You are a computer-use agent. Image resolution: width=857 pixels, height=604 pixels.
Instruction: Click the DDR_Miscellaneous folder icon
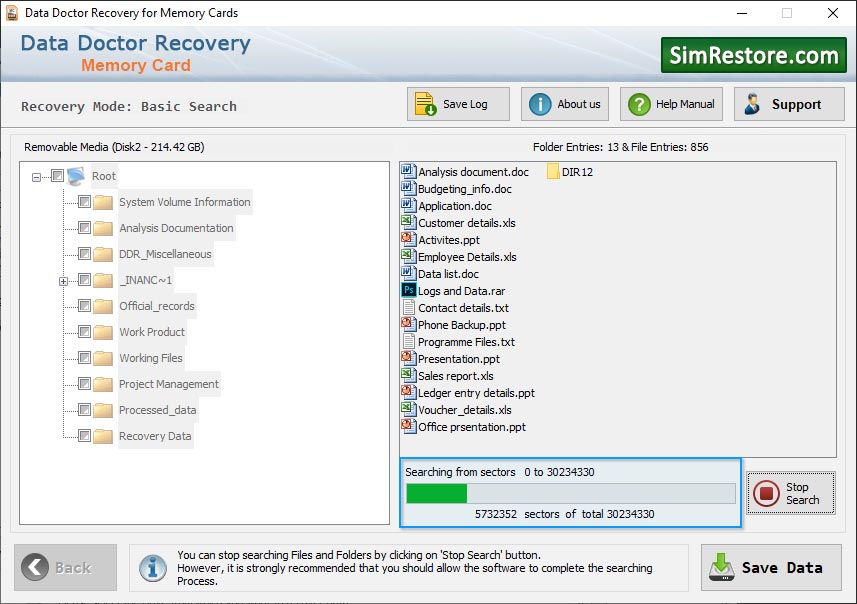click(x=103, y=254)
